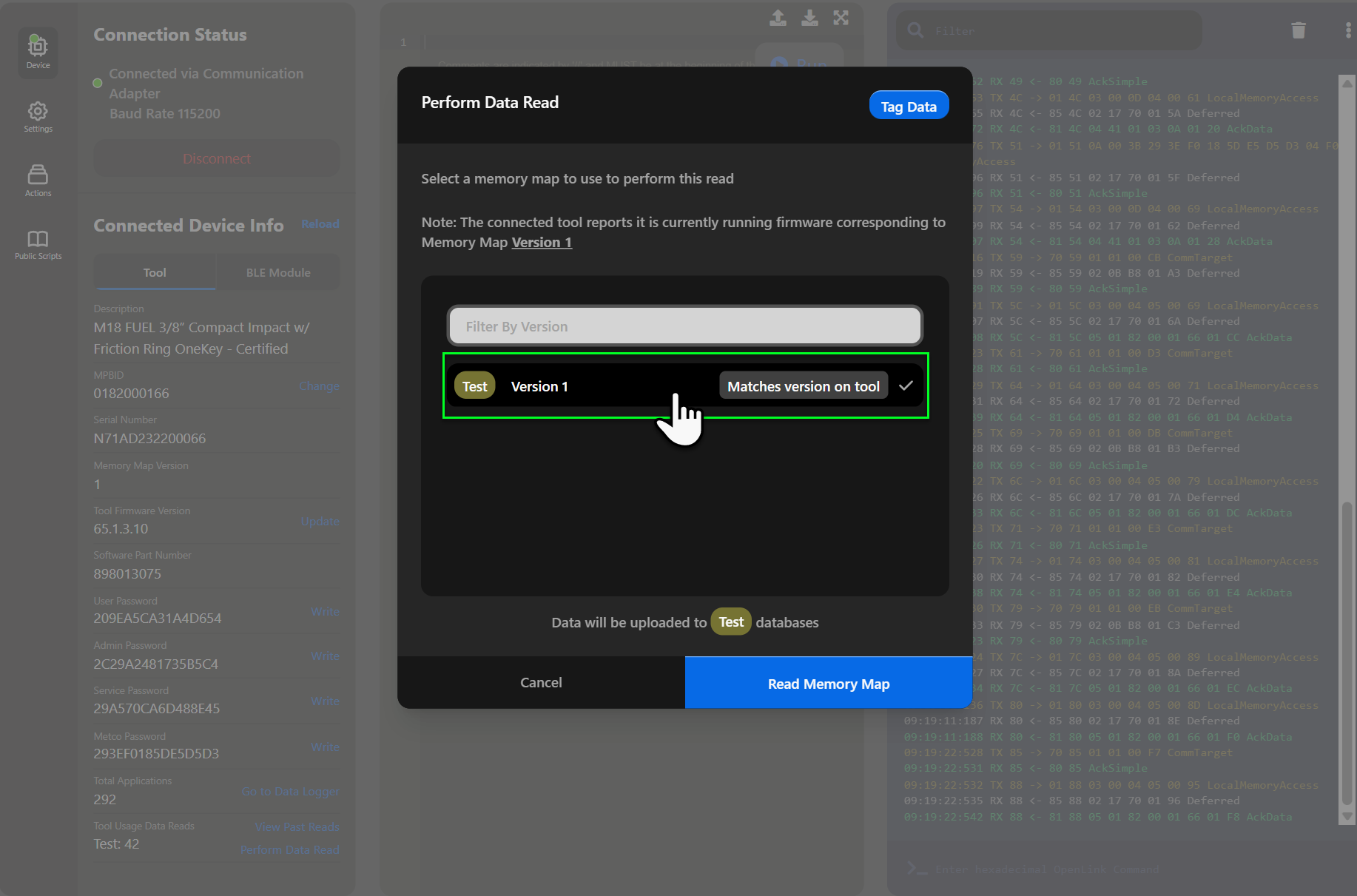This screenshot has height=896, width=1357.
Task: Switch to the Tool tab
Action: 155,272
